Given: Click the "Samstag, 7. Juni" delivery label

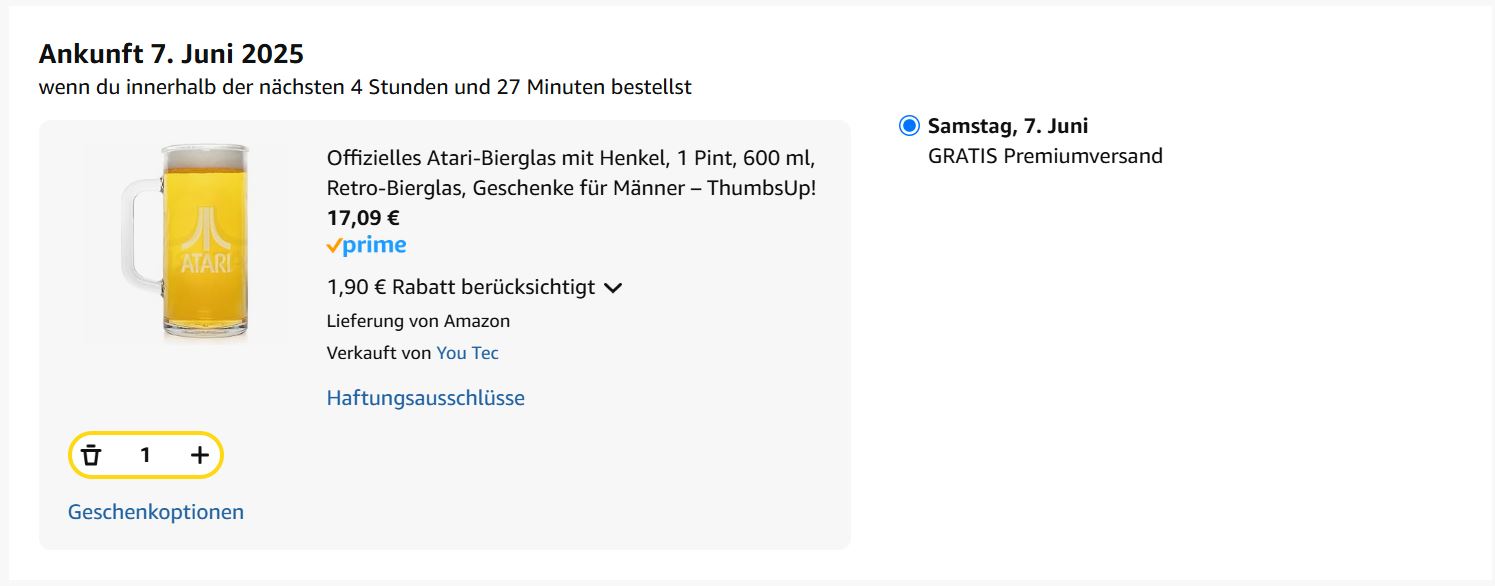Looking at the screenshot, I should click(x=1008, y=126).
